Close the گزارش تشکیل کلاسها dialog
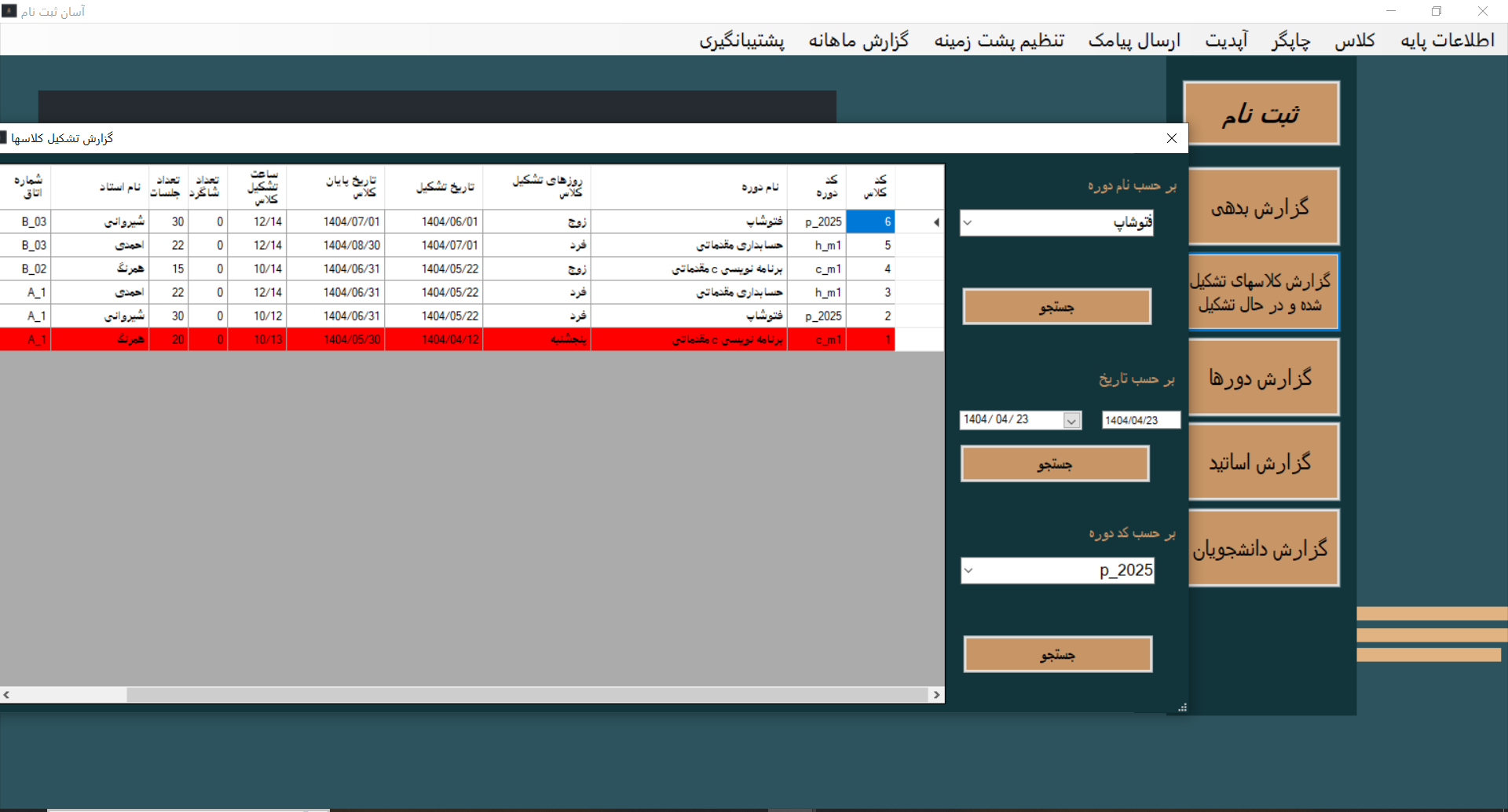This screenshot has width=1508, height=812. (x=1171, y=138)
